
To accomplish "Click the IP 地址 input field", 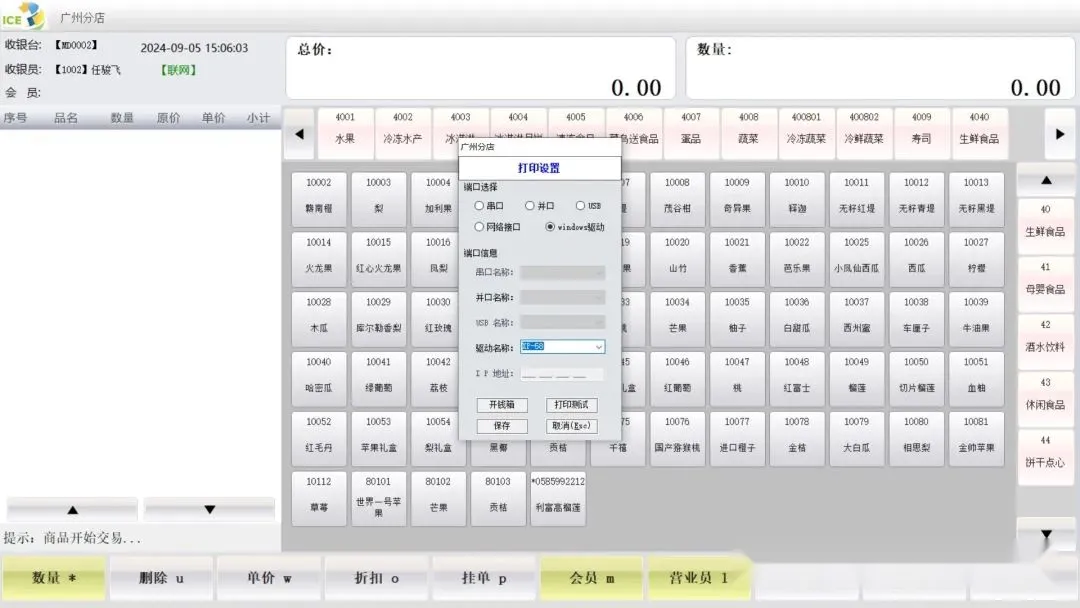I will point(562,374).
